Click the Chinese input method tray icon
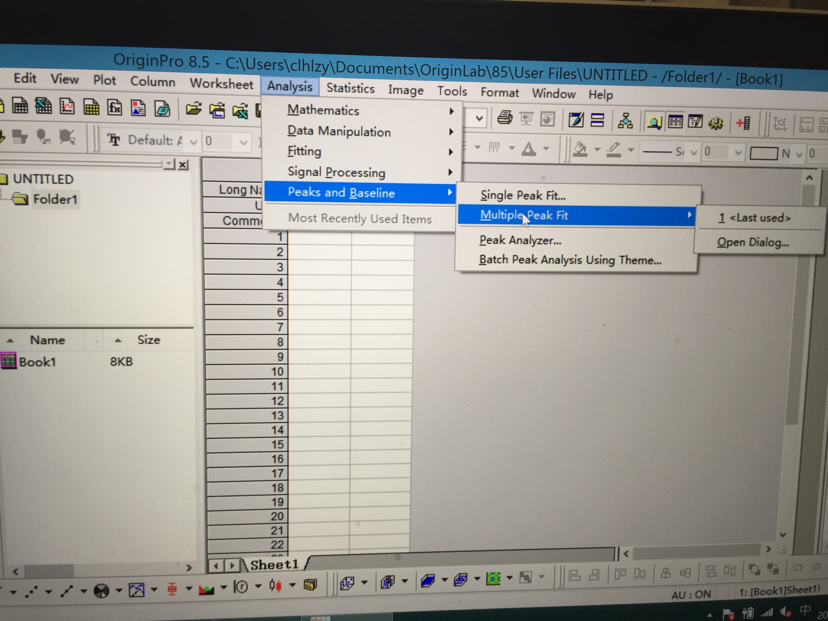Screen dimensions: 828x621 coord(805,611)
